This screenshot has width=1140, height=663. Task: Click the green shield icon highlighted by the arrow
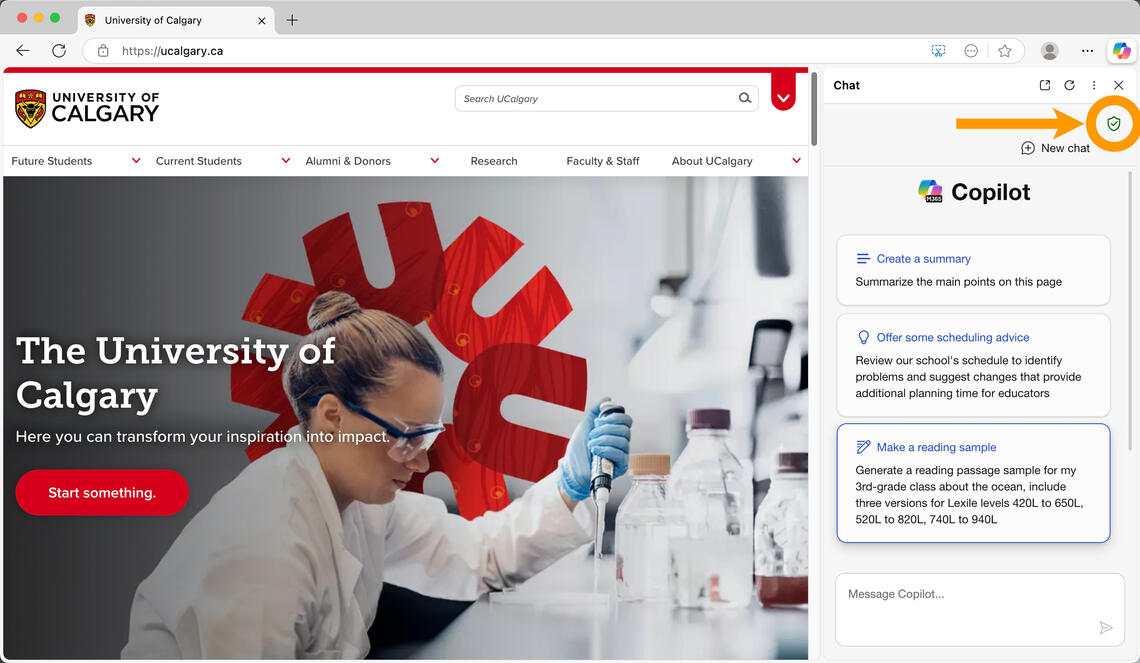pyautogui.click(x=1113, y=124)
